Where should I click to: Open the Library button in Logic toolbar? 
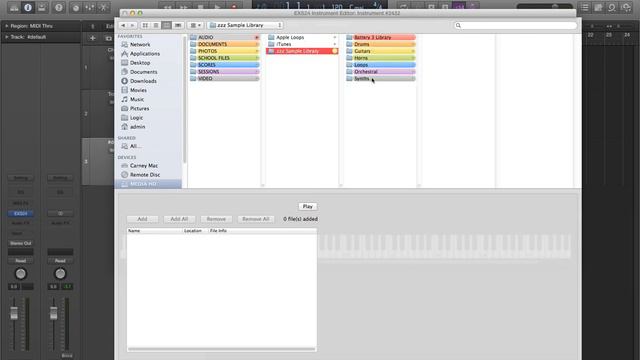[14, 7]
